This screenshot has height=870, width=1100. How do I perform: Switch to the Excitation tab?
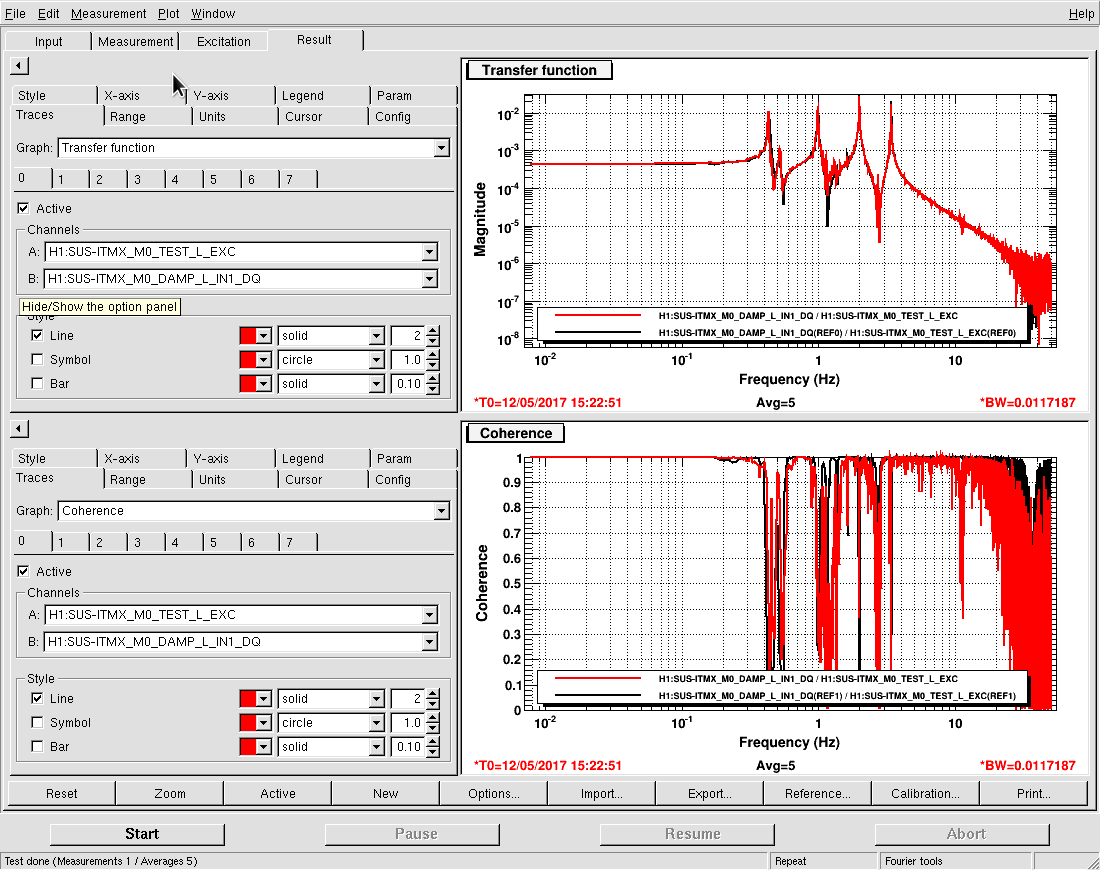[223, 41]
